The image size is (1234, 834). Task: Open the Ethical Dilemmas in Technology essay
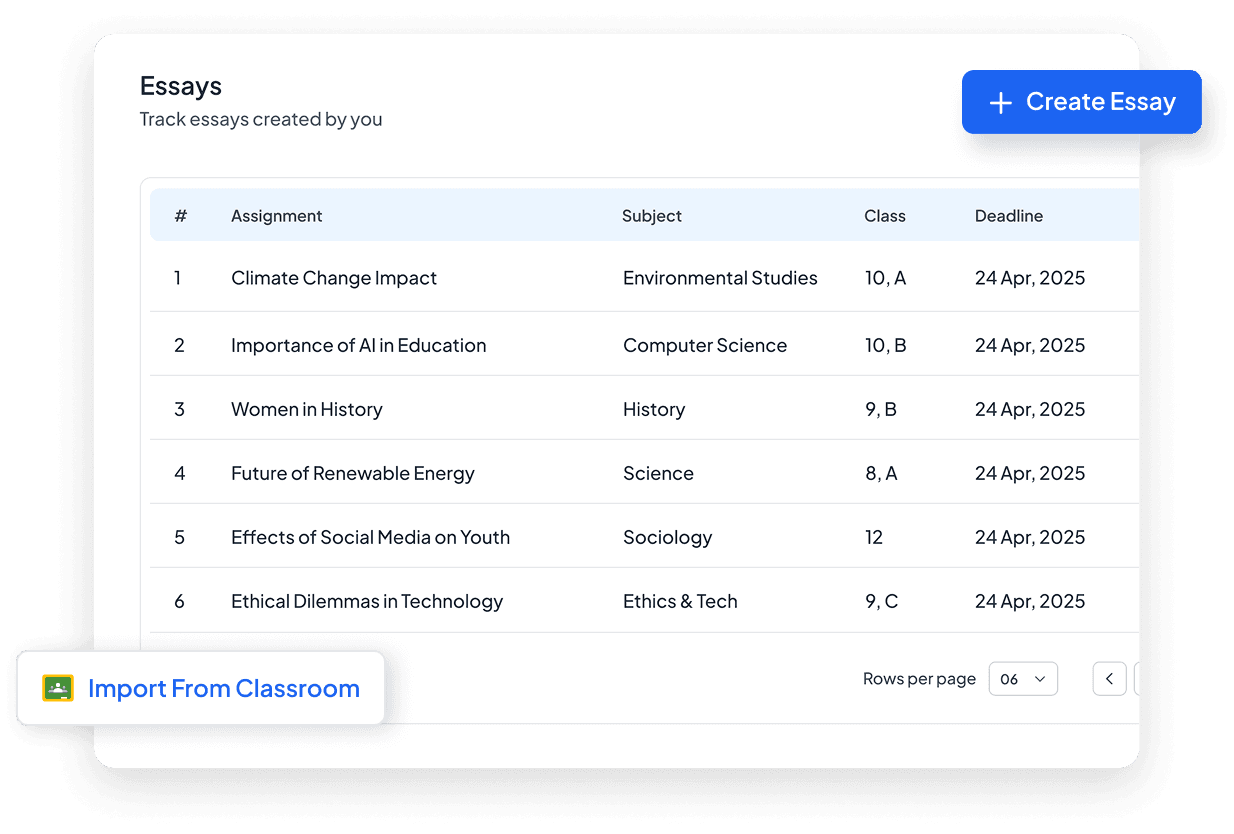(366, 601)
